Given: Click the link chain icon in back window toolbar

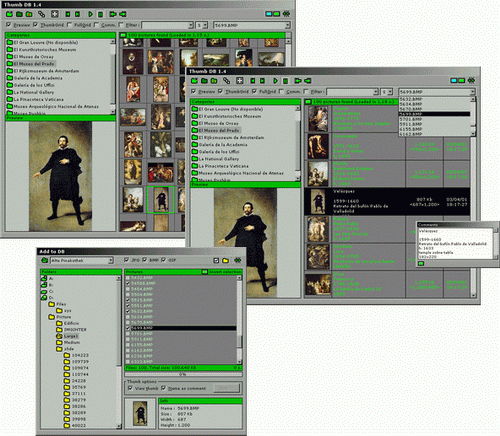Looking at the screenshot, I should [41, 14].
